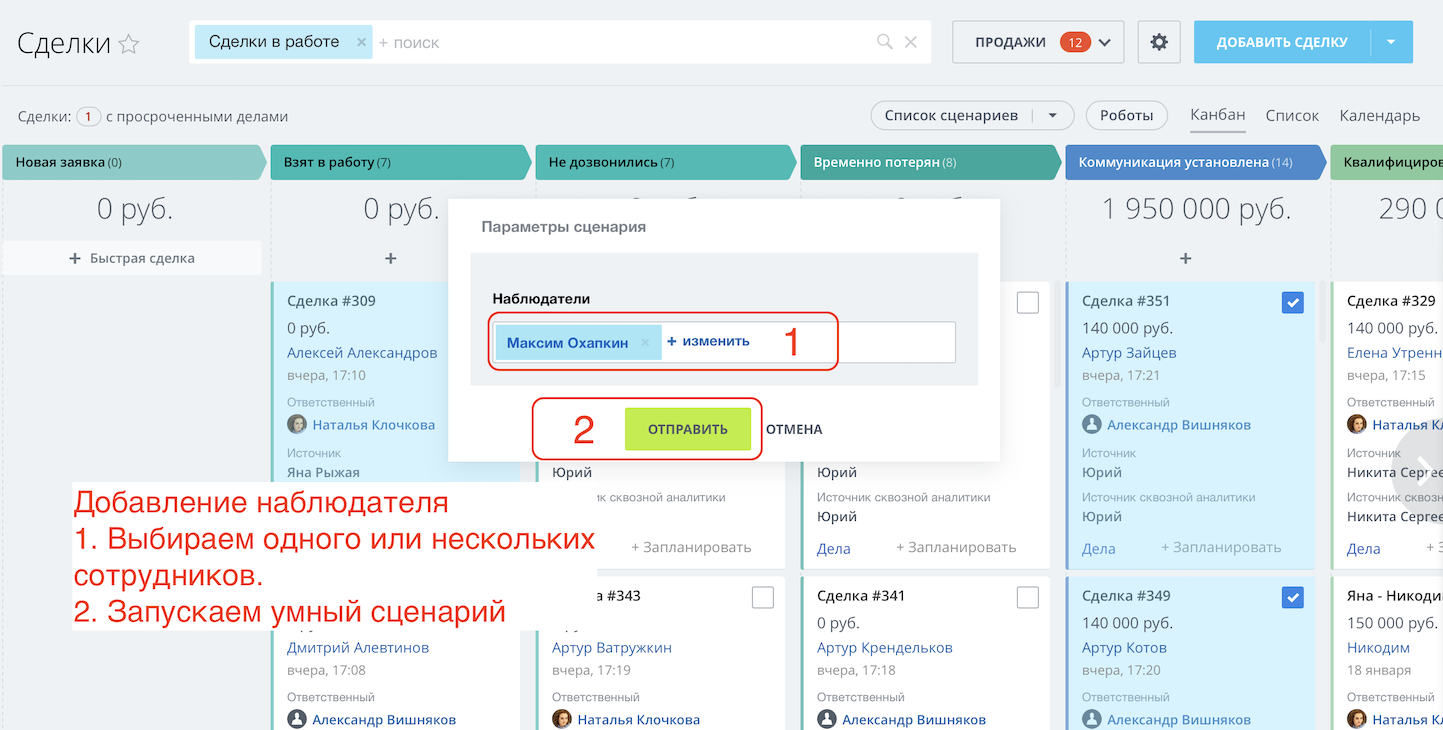The width and height of the screenshot is (1443, 730).
Task: Open contact Артур Зайцев
Action: pyautogui.click(x=1129, y=353)
